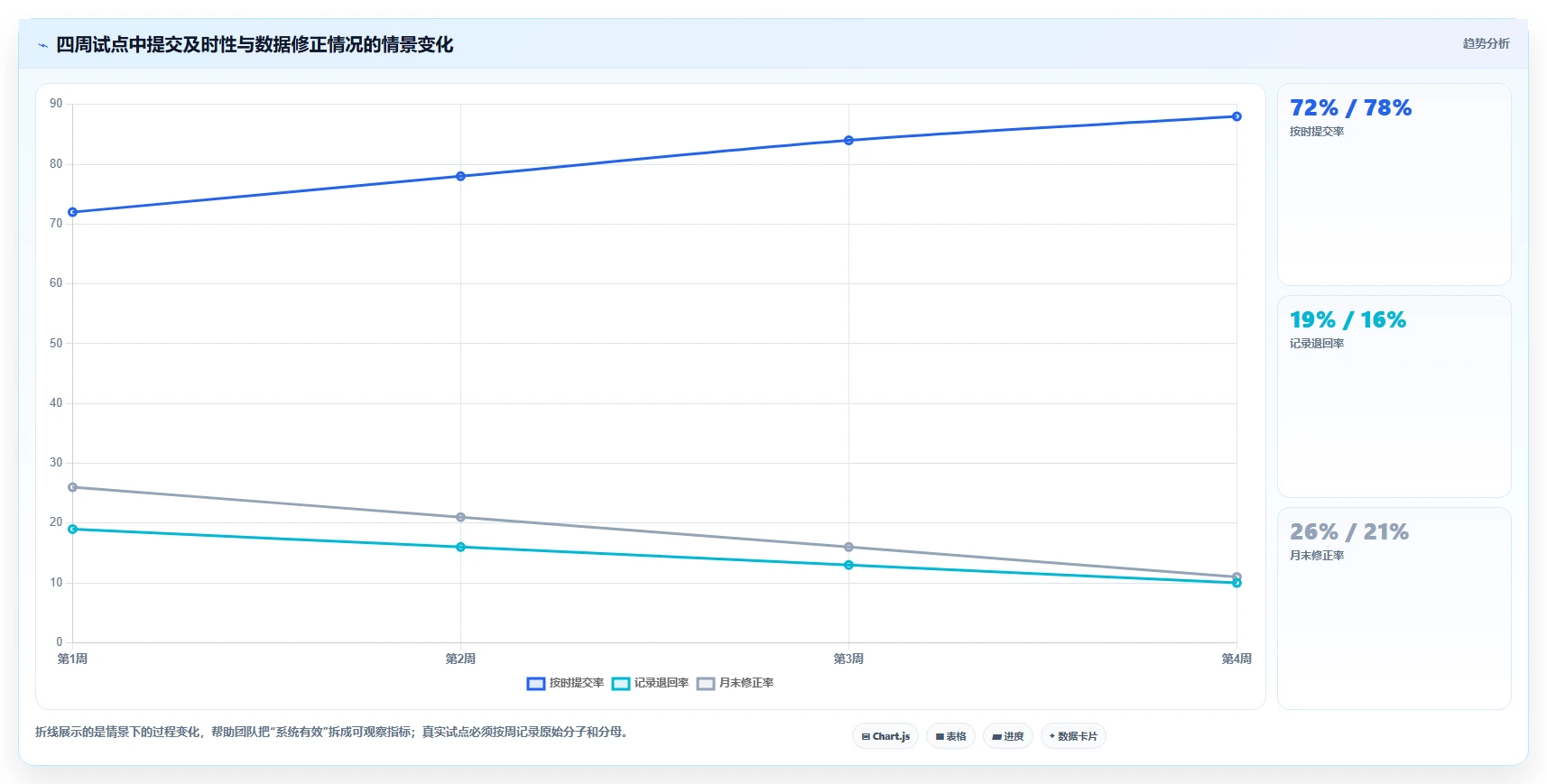Toggle the 记录退回率 legend series
Screen dimensions: 1547x784
click(650, 683)
